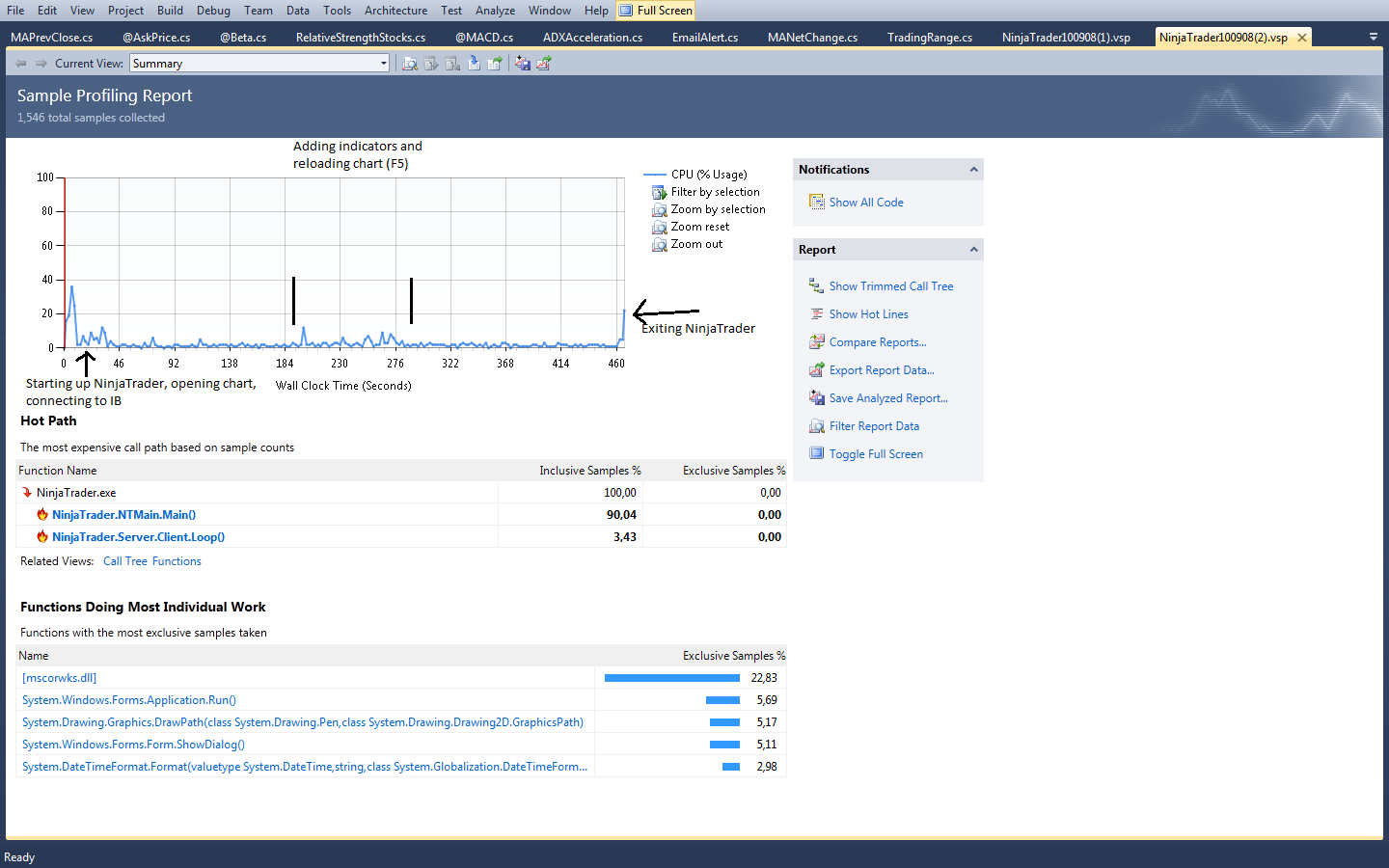Click the save analyzed report toolbar icon

[522, 64]
